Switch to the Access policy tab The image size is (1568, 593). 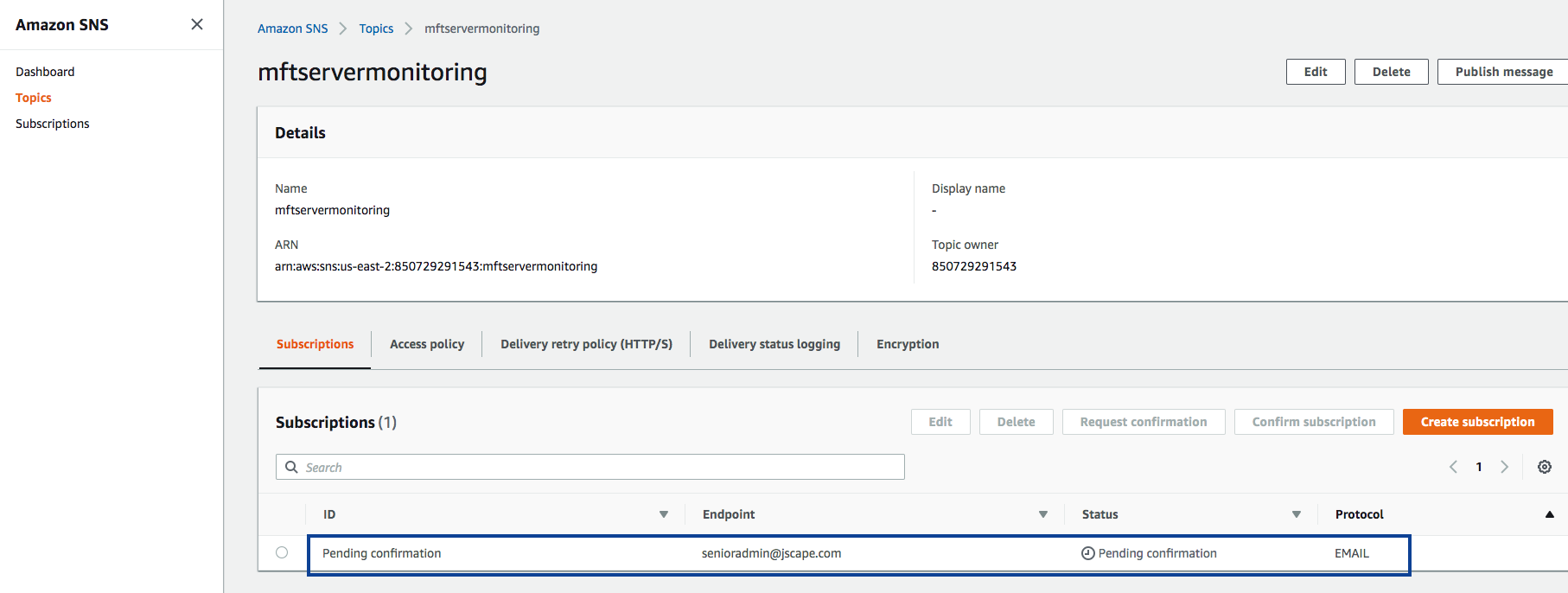pos(426,344)
